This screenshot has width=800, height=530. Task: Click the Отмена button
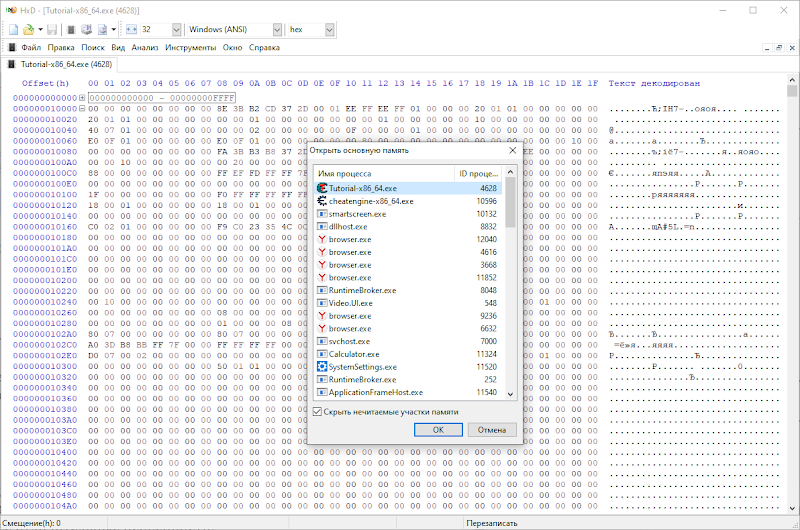[492, 430]
